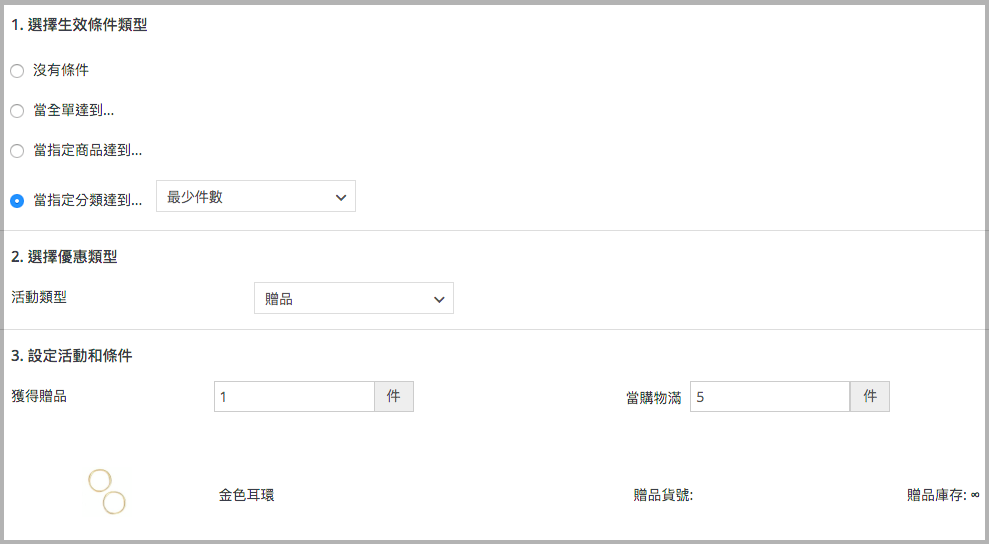The width and height of the screenshot is (989, 544).
Task: Open the 最少件數 dropdown
Action: click(x=255, y=196)
